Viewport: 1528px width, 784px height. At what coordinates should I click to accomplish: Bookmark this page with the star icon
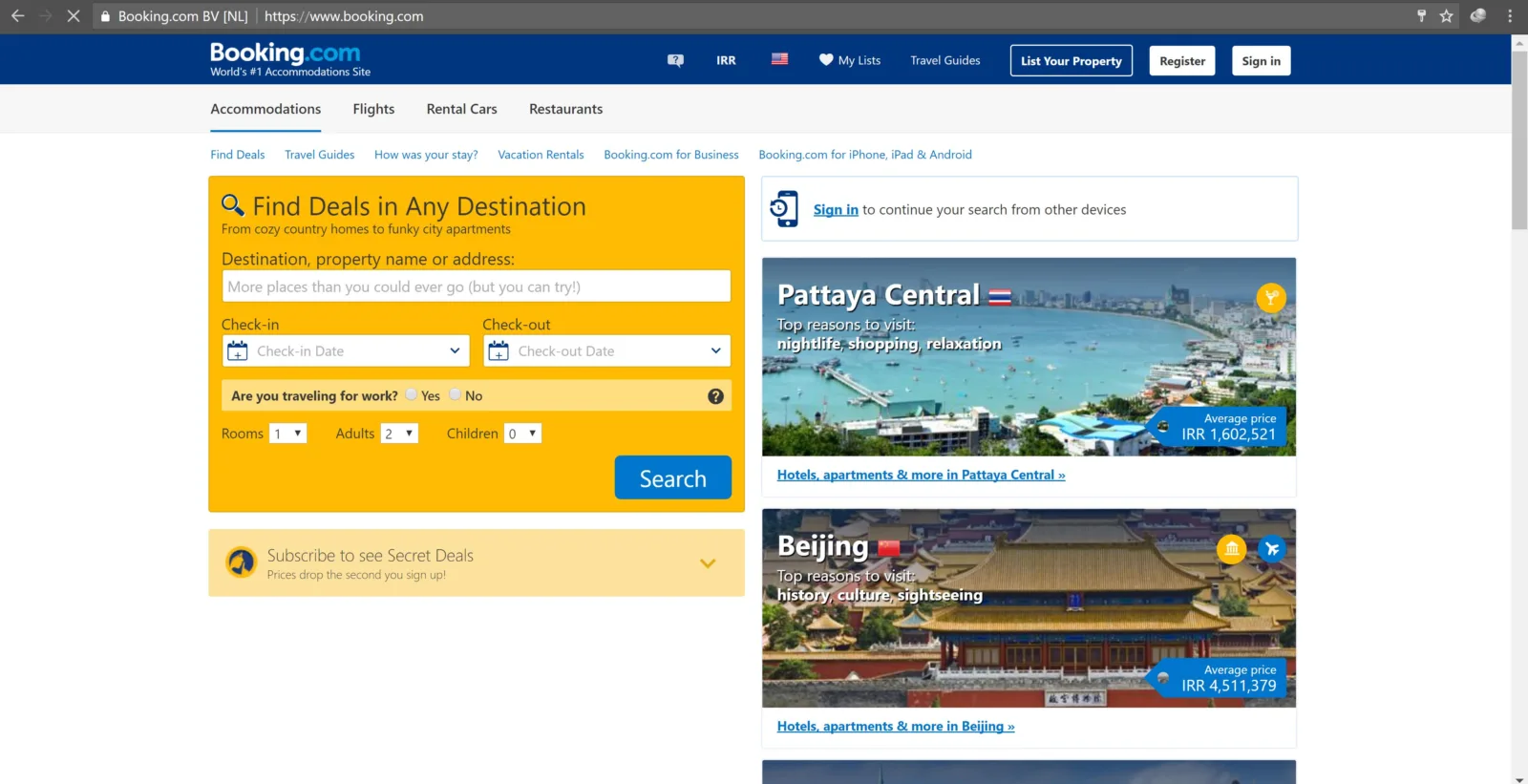[x=1447, y=16]
